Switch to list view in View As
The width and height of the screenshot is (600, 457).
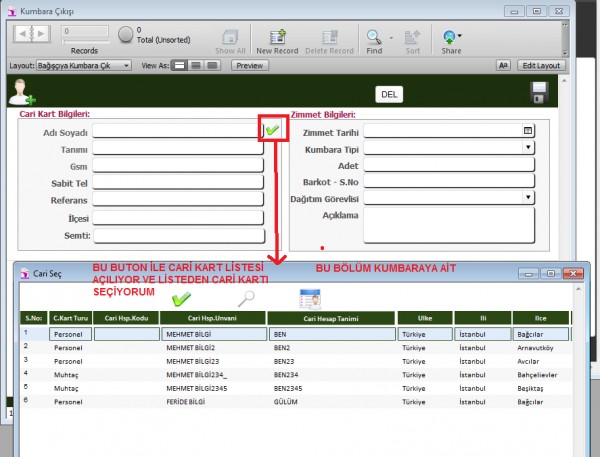[197, 65]
